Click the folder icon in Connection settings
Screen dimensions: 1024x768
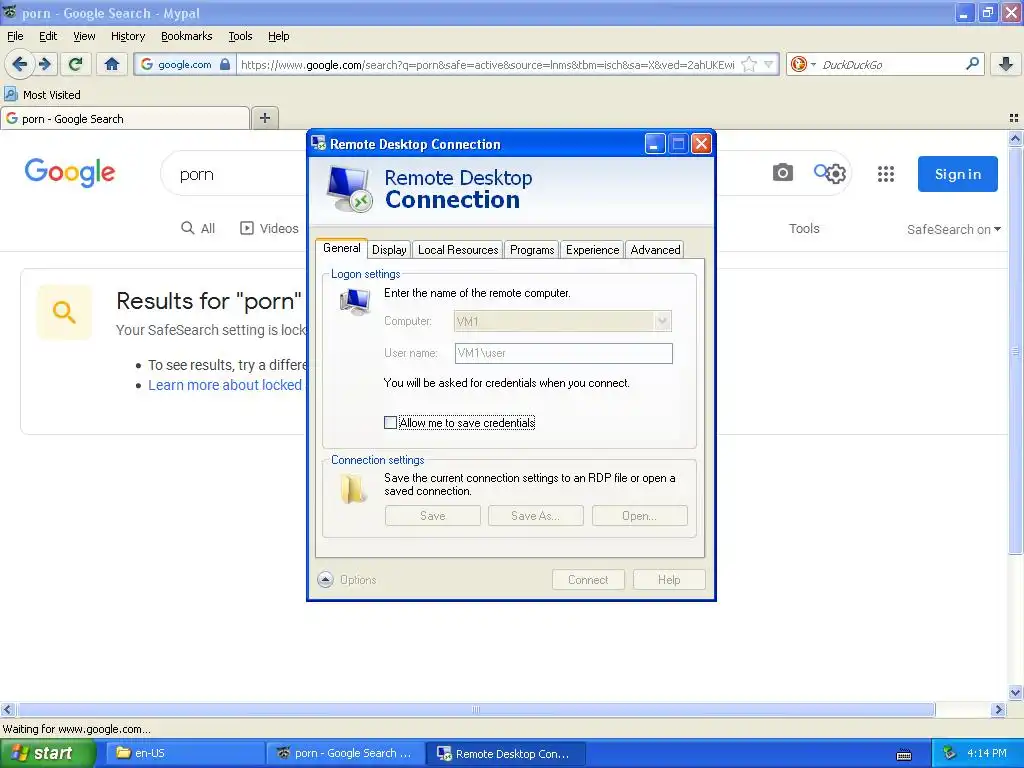353,489
